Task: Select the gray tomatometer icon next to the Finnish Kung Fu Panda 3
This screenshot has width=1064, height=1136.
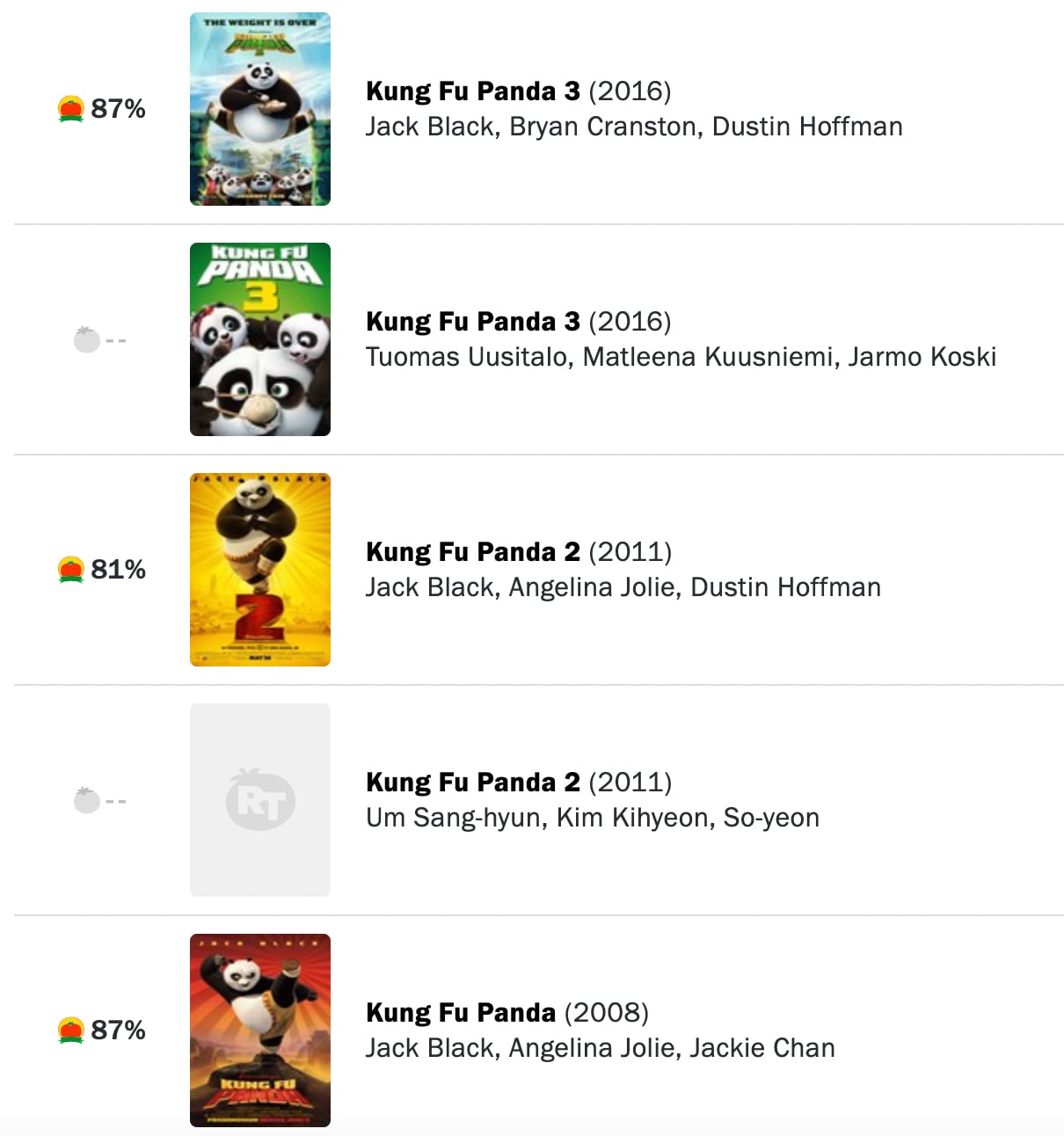Action: pyautogui.click(x=85, y=340)
